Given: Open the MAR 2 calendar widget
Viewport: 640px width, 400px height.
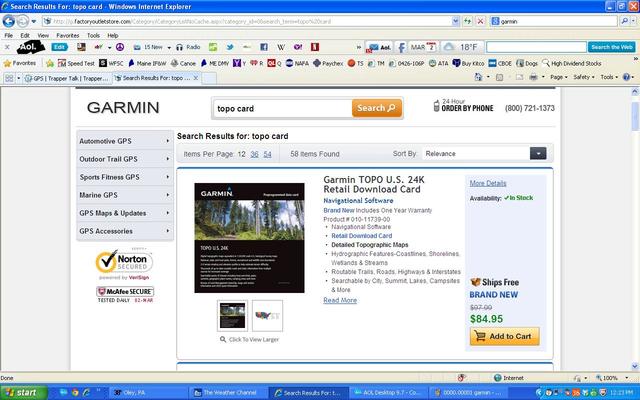Looking at the screenshot, I should coord(423,47).
